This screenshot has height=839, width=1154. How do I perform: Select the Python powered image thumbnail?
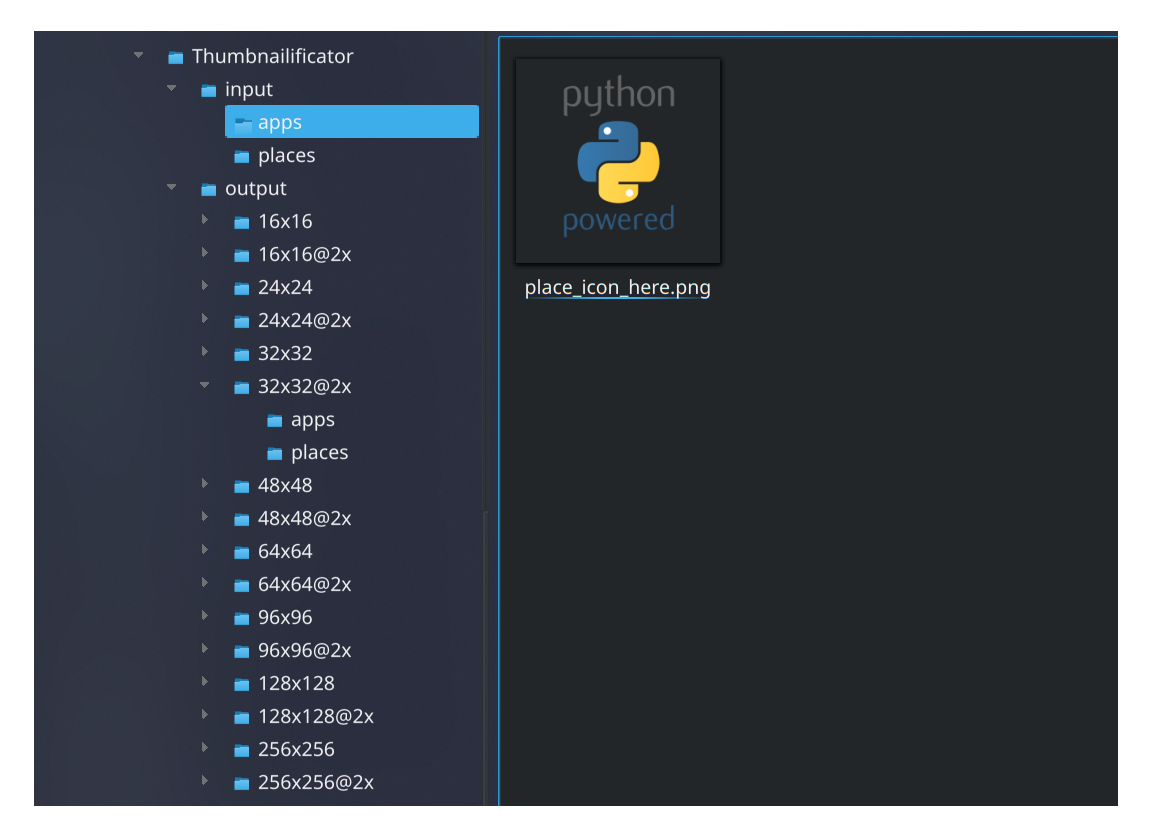coord(618,160)
